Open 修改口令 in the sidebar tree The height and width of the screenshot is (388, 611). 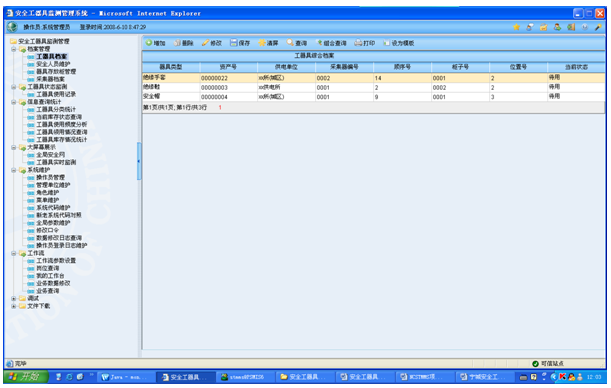click(x=48, y=231)
